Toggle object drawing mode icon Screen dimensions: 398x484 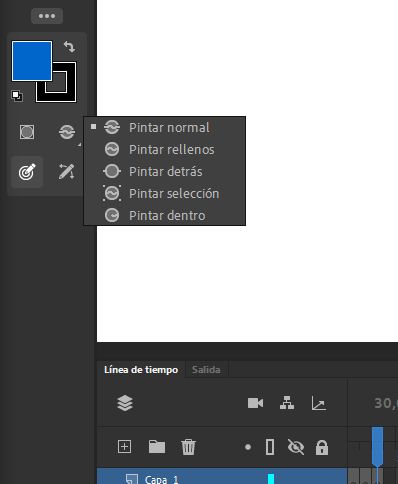click(x=27, y=132)
